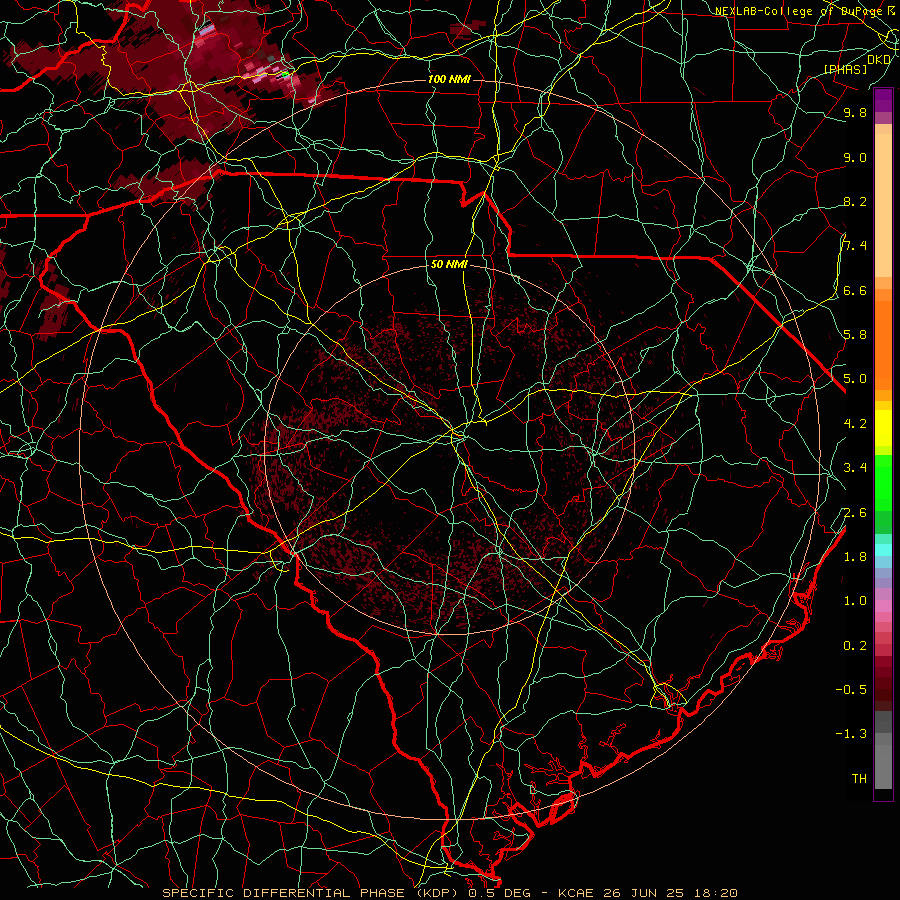Click the 9.0 scale value
900x900 pixels.
(855, 157)
